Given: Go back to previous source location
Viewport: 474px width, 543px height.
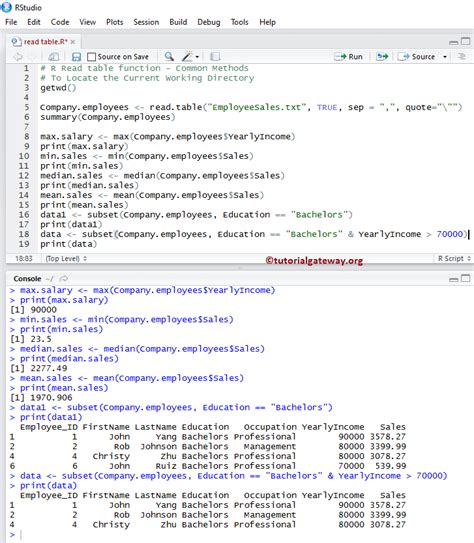Looking at the screenshot, I should [18, 56].
